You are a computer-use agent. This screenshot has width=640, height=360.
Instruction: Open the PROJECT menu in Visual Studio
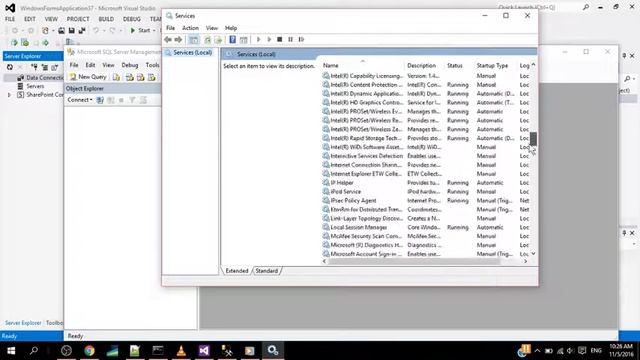click(78, 19)
